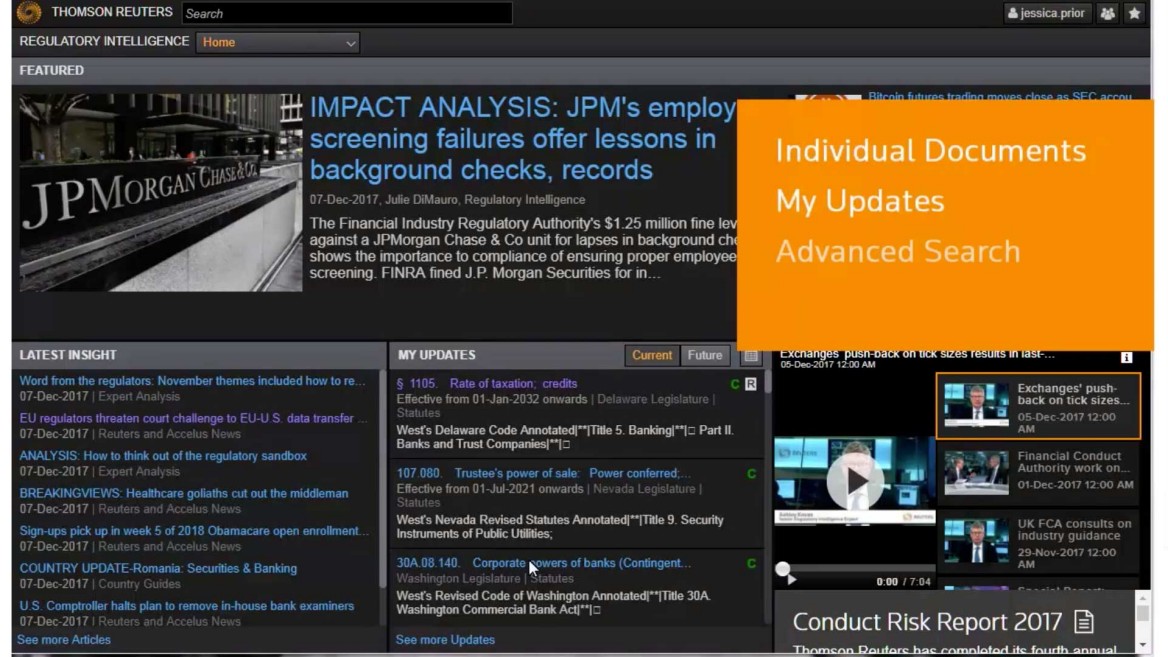Switch My Updates to Future view
1168x657 pixels.
click(x=704, y=355)
